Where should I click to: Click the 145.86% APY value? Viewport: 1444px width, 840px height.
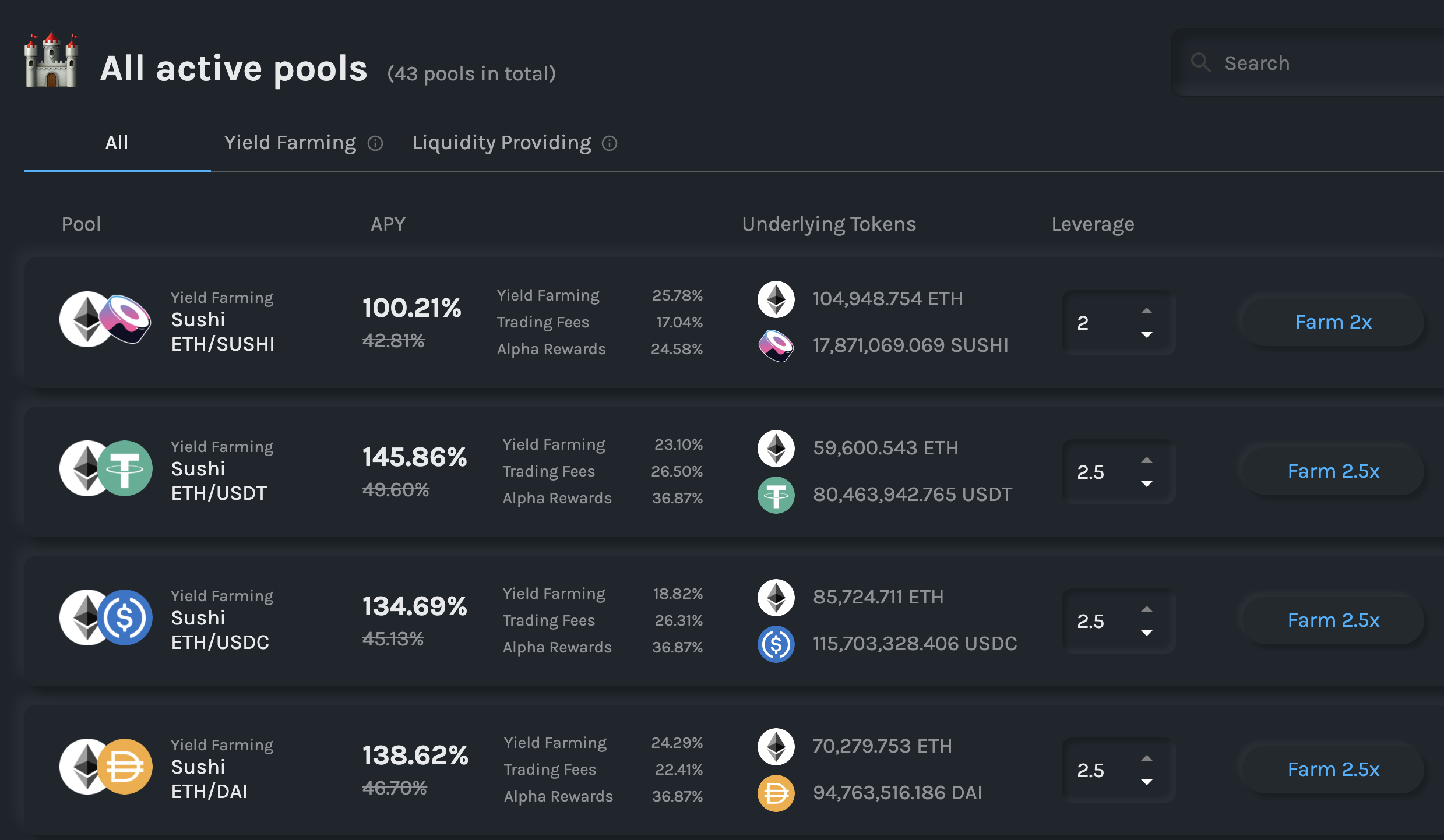[414, 457]
